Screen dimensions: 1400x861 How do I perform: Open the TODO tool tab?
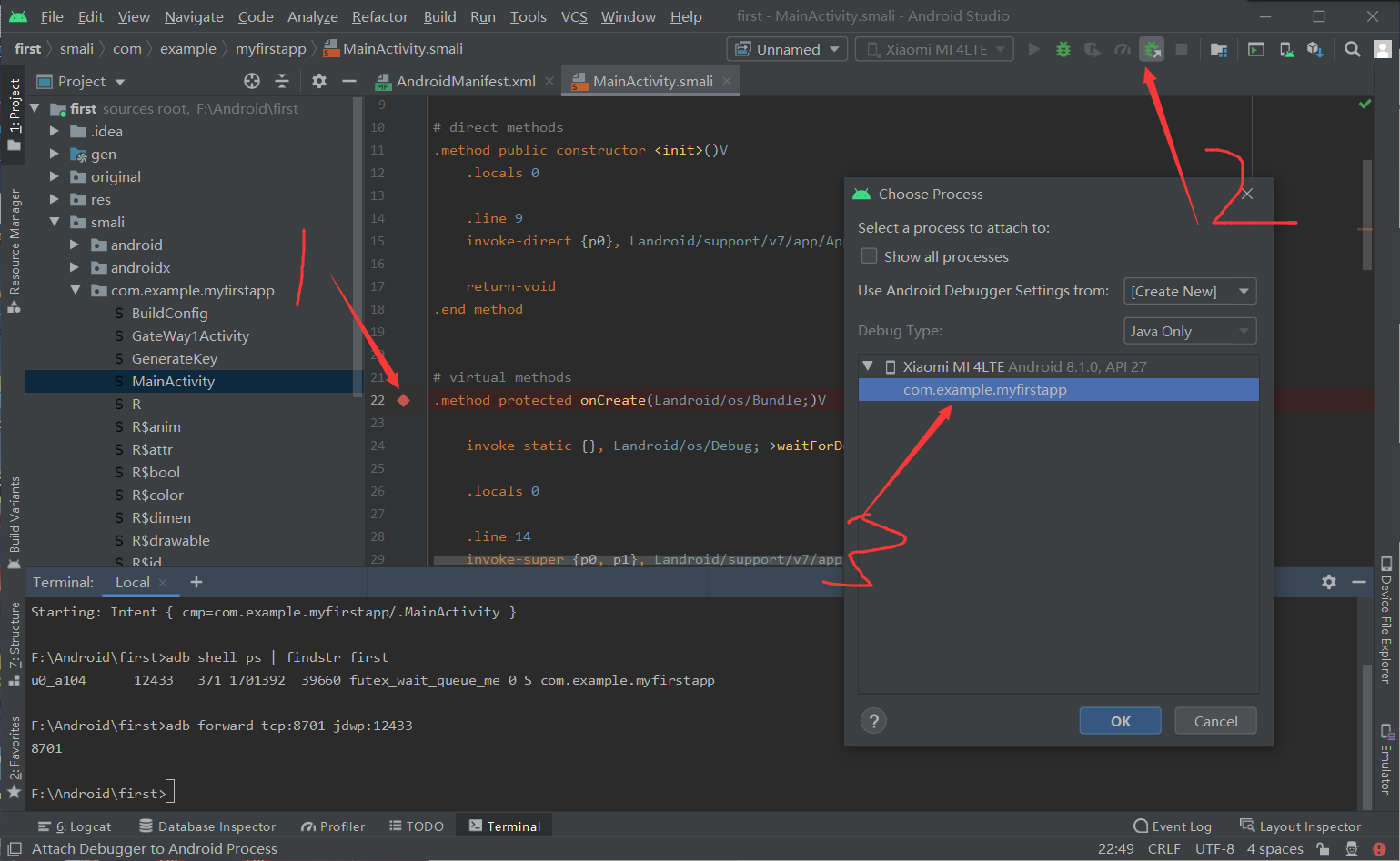coord(417,826)
